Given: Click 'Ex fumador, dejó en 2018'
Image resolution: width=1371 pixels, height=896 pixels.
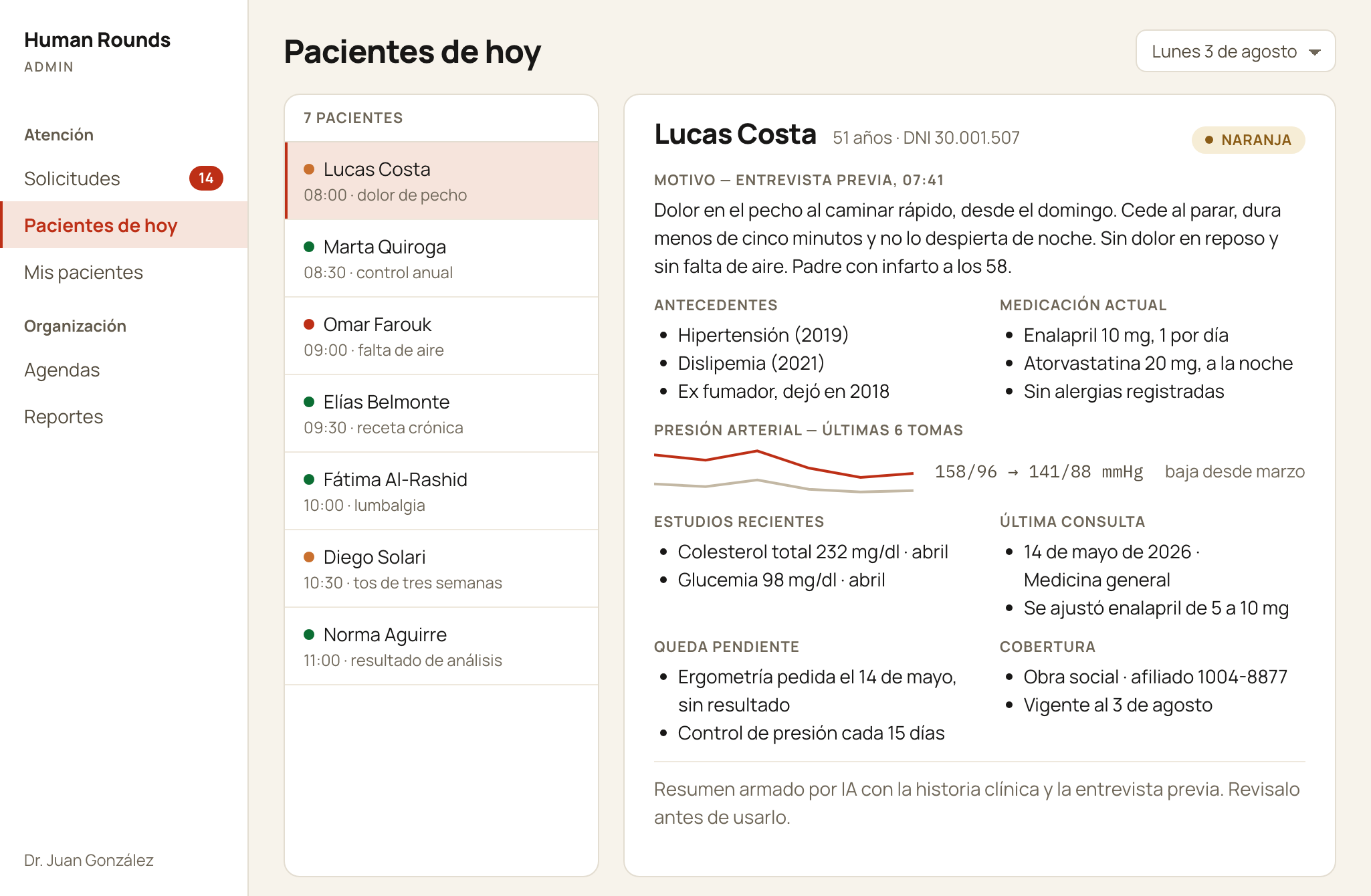Looking at the screenshot, I should click(x=784, y=391).
